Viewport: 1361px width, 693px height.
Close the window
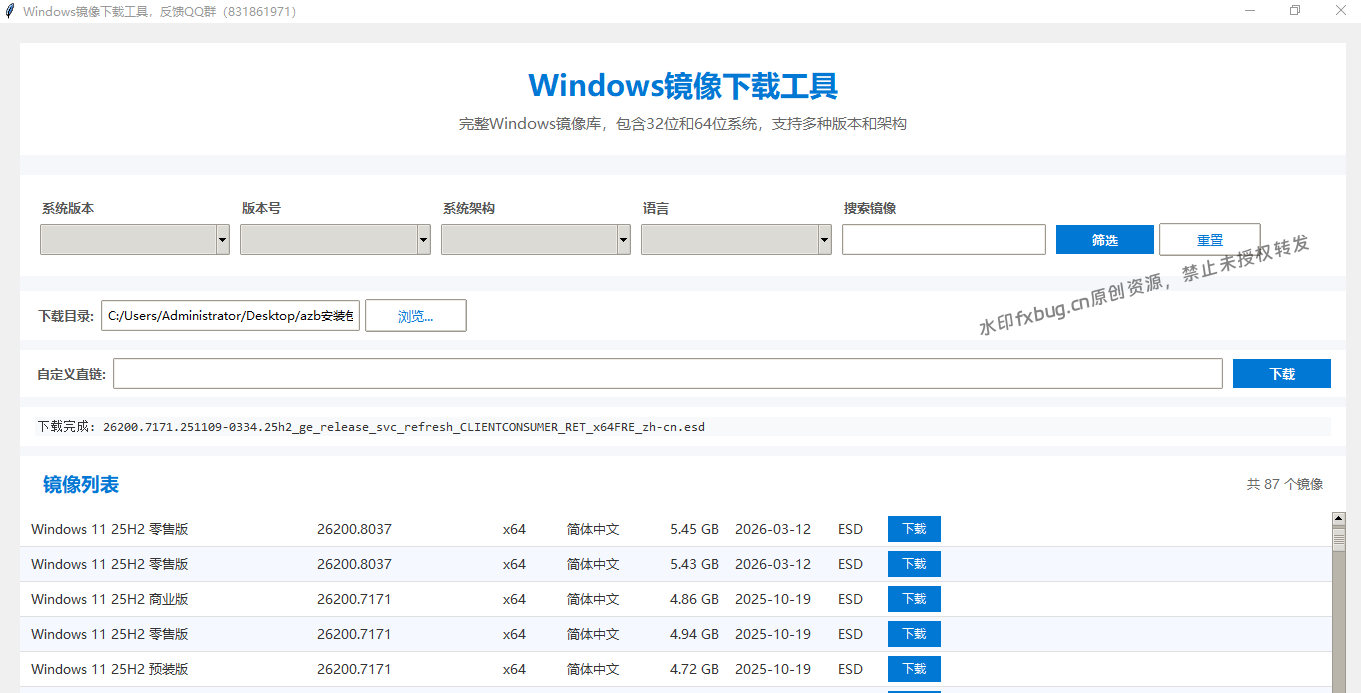pos(1340,11)
